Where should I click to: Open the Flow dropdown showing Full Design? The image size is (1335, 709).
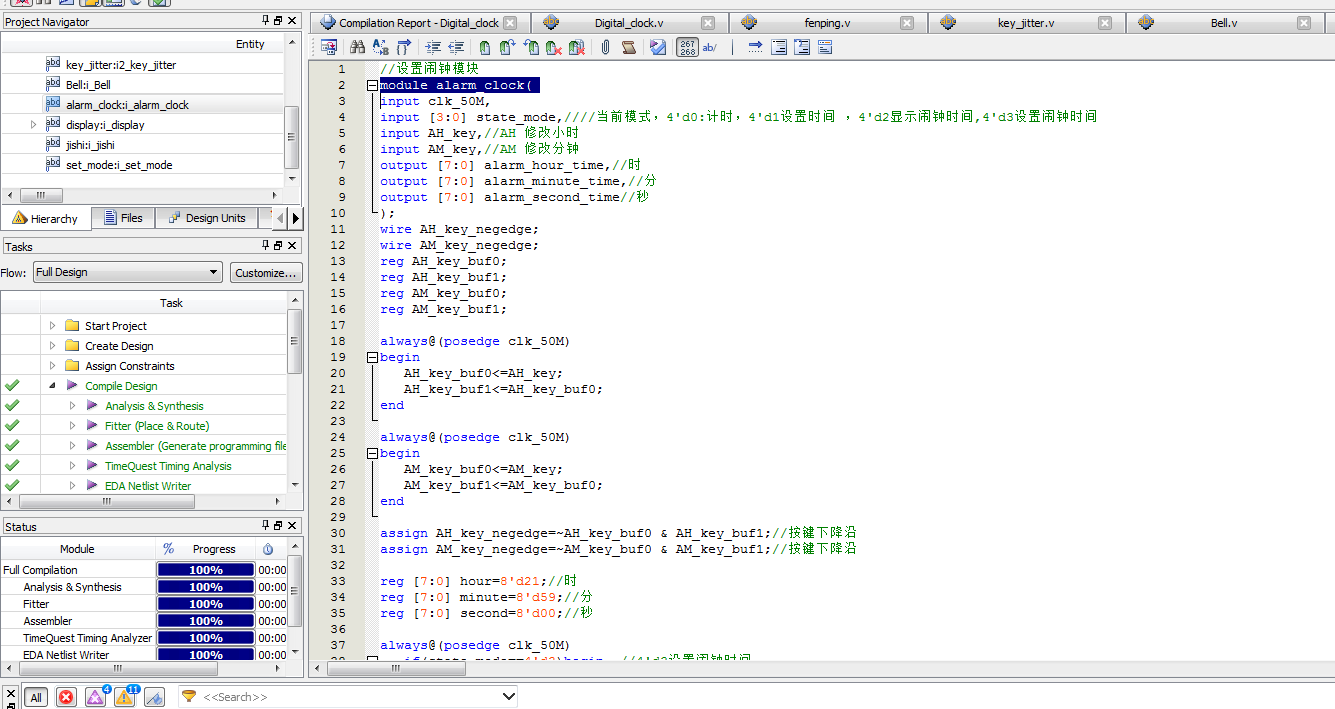127,272
